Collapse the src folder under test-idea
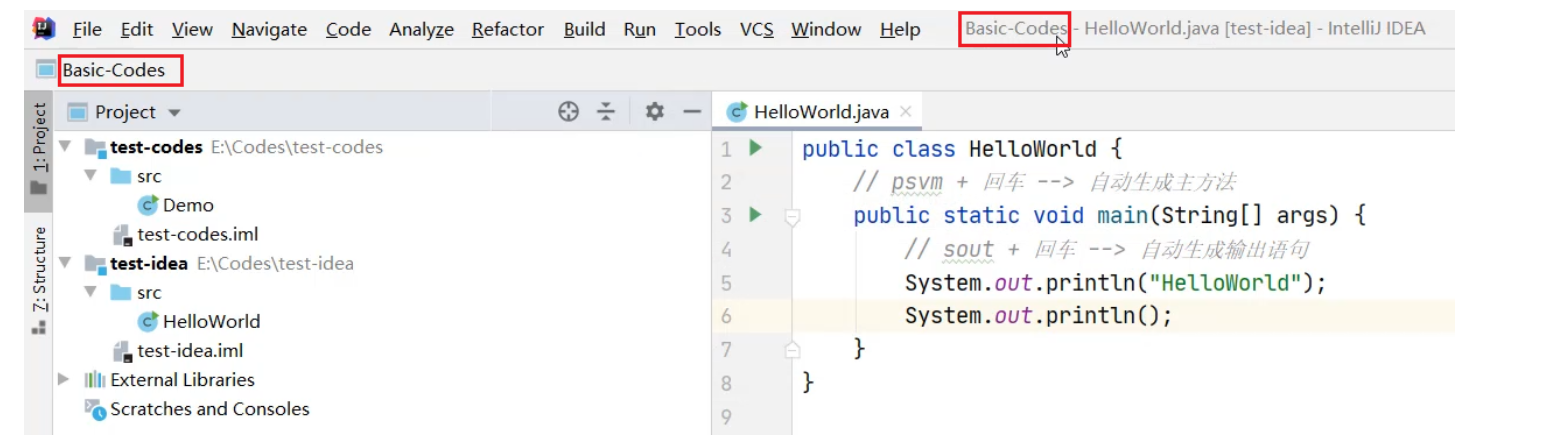 (91, 292)
